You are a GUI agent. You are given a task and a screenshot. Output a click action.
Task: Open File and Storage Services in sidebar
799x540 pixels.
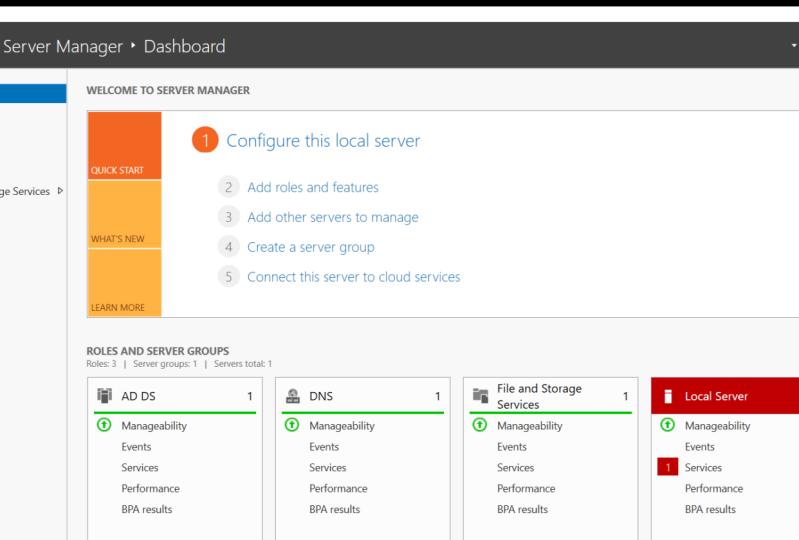[25, 192]
